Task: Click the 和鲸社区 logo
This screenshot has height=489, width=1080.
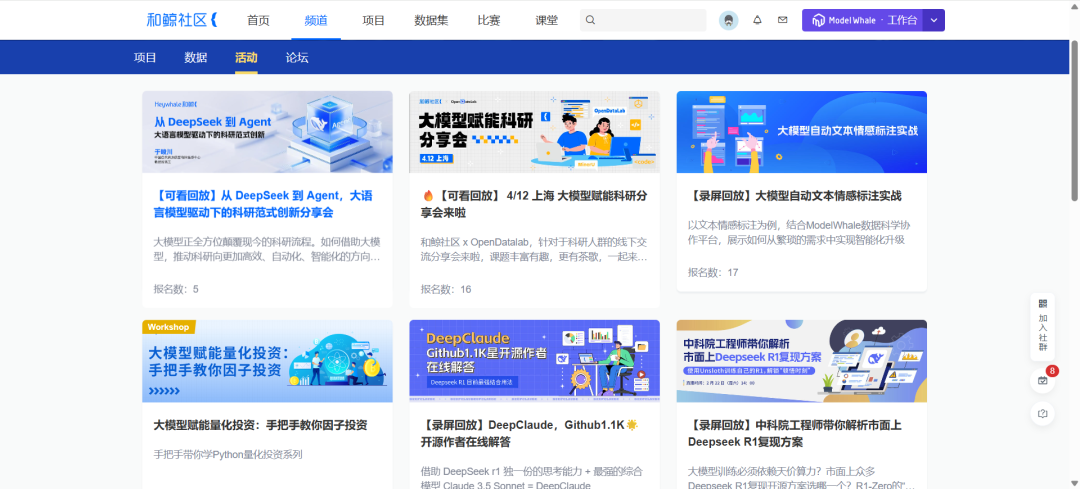Action: point(182,20)
